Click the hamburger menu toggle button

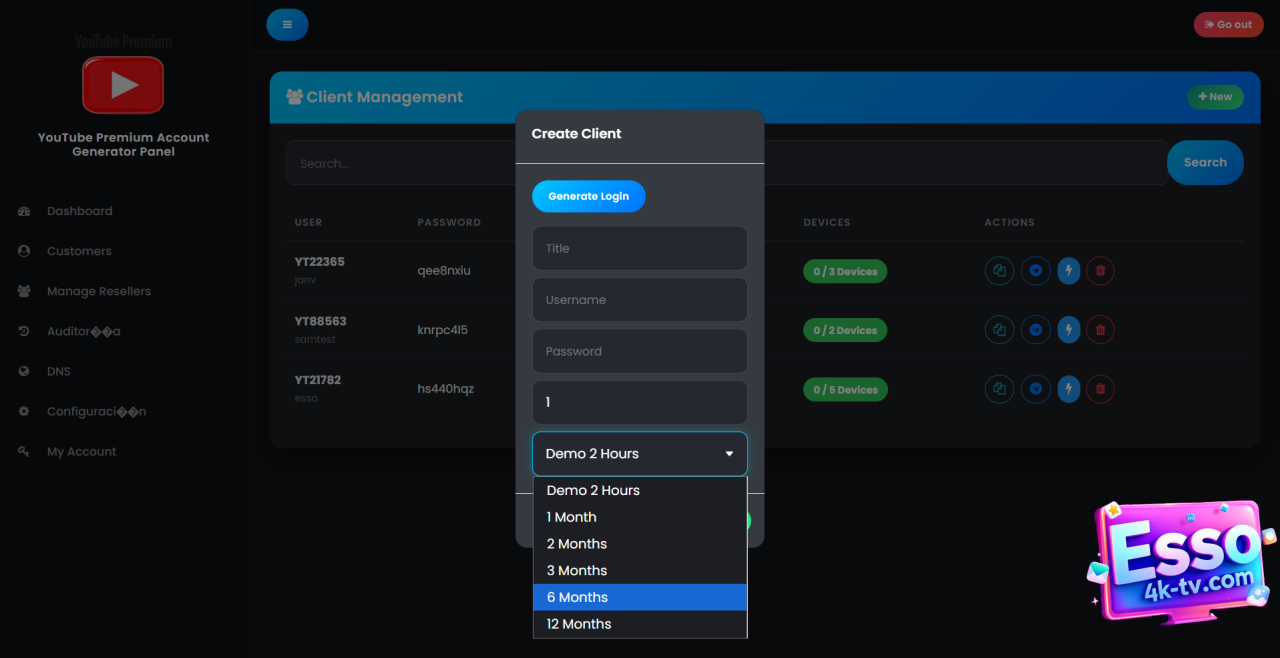pyautogui.click(x=287, y=25)
